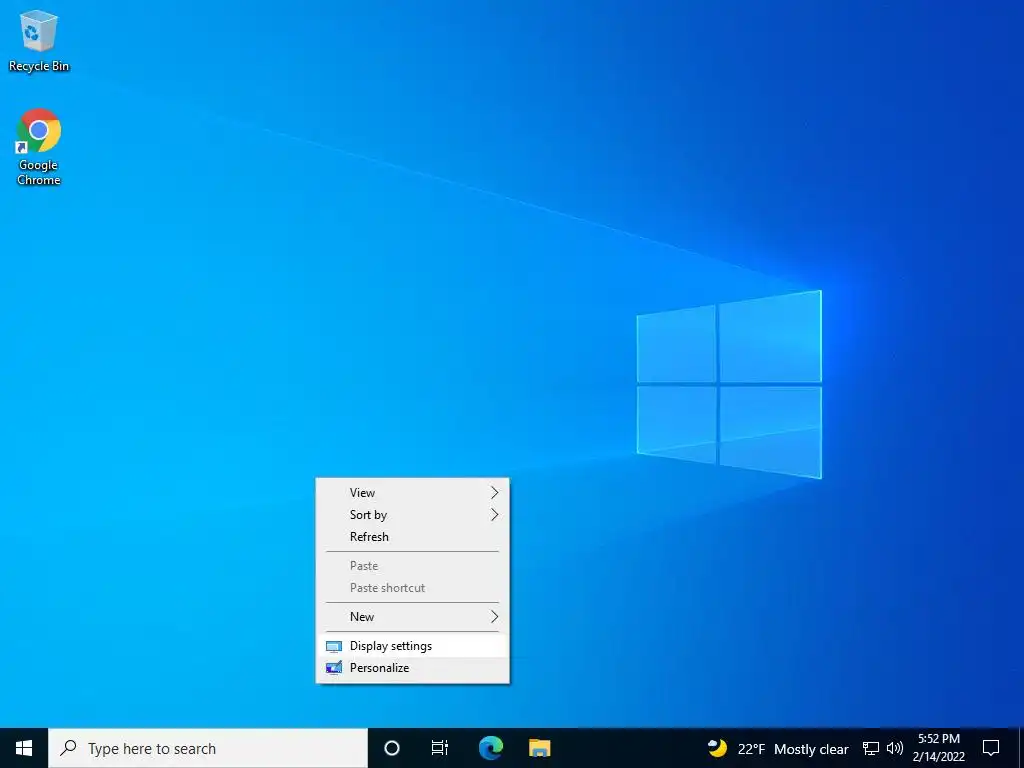
Task: Click the 22°F Mostly clear weather text
Action: (x=793, y=749)
